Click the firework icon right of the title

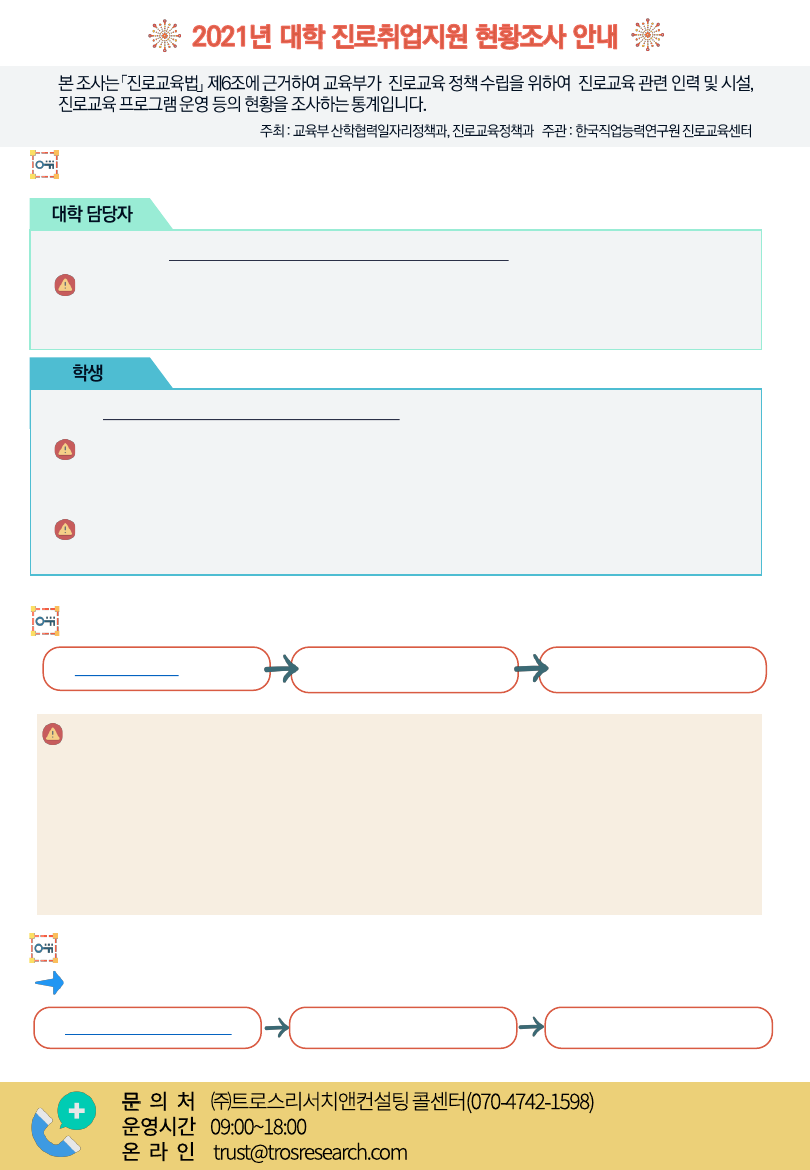point(648,36)
